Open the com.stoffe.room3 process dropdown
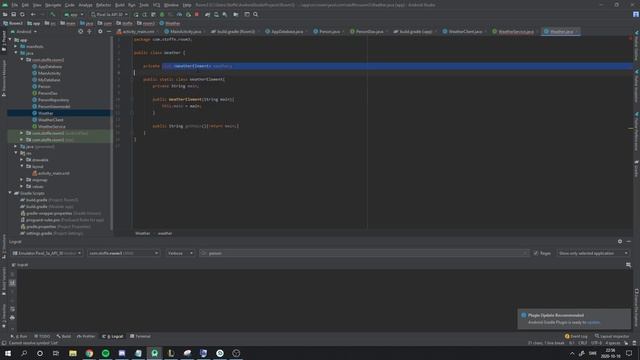 (x=124, y=253)
